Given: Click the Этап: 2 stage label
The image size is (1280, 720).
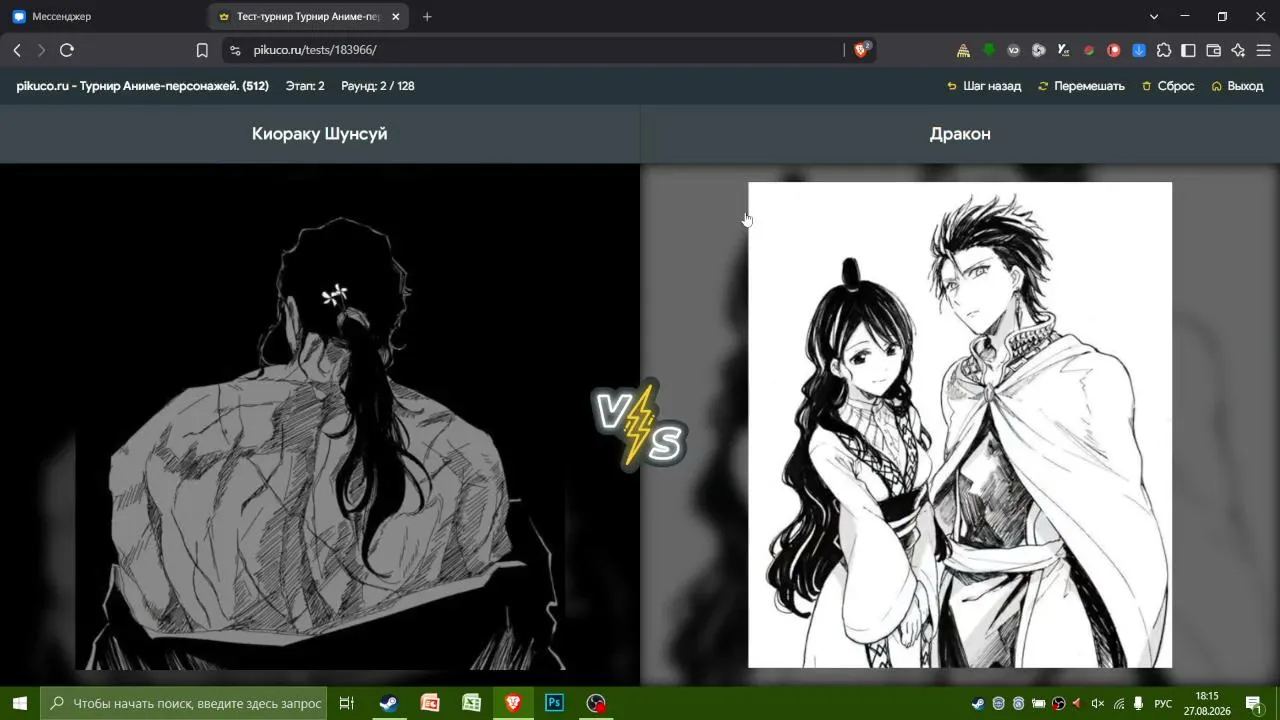Looking at the screenshot, I should (305, 86).
